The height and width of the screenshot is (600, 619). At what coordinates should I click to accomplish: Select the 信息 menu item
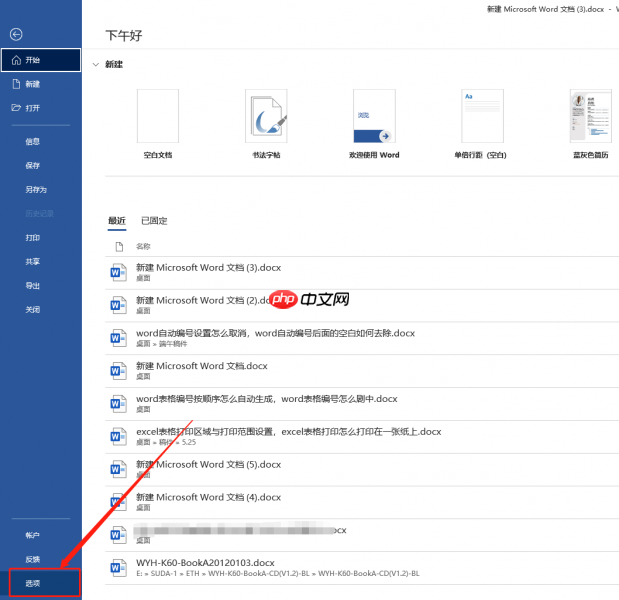tap(32, 141)
